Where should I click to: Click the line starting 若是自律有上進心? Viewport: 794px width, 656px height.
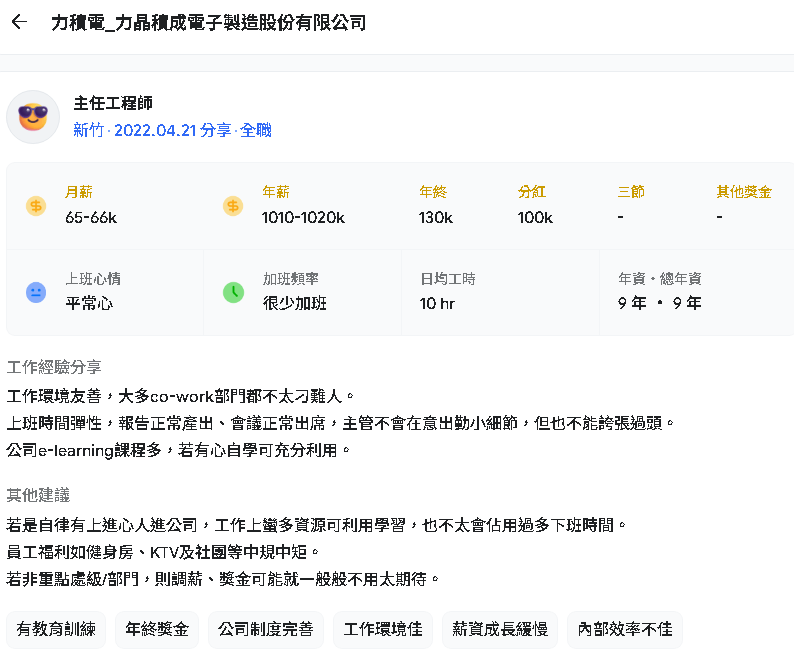[316, 525]
